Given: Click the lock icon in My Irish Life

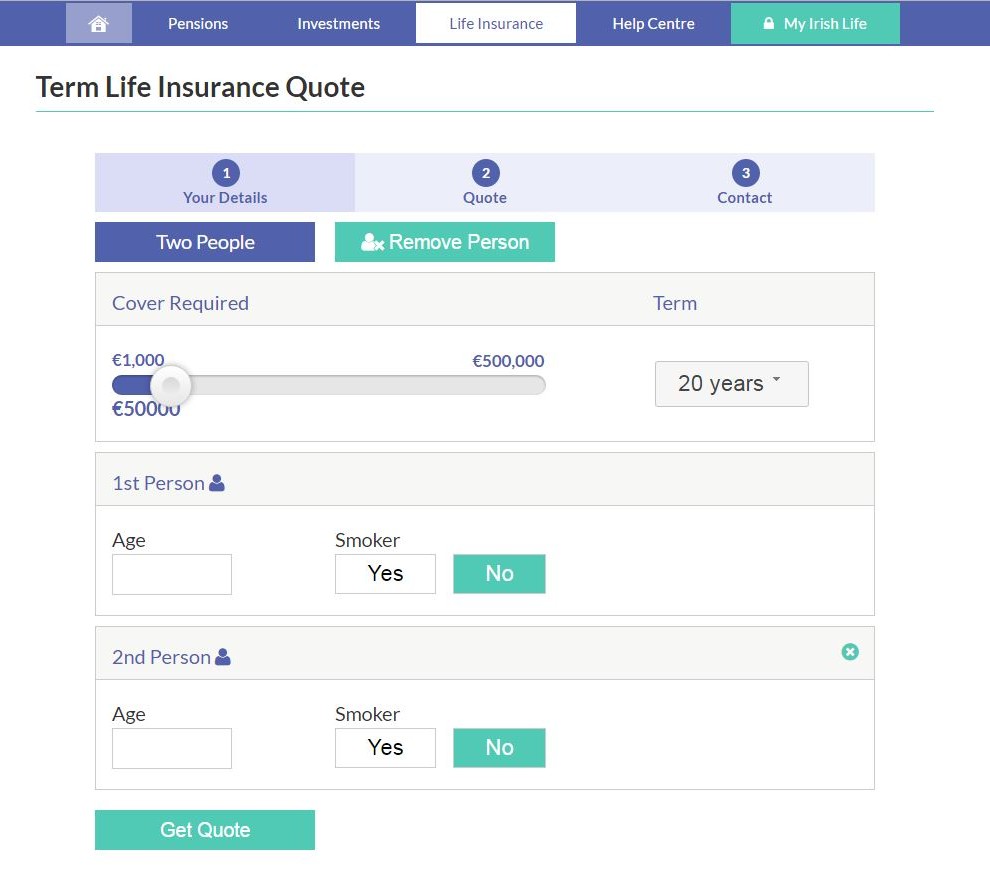Looking at the screenshot, I should (x=768, y=23).
